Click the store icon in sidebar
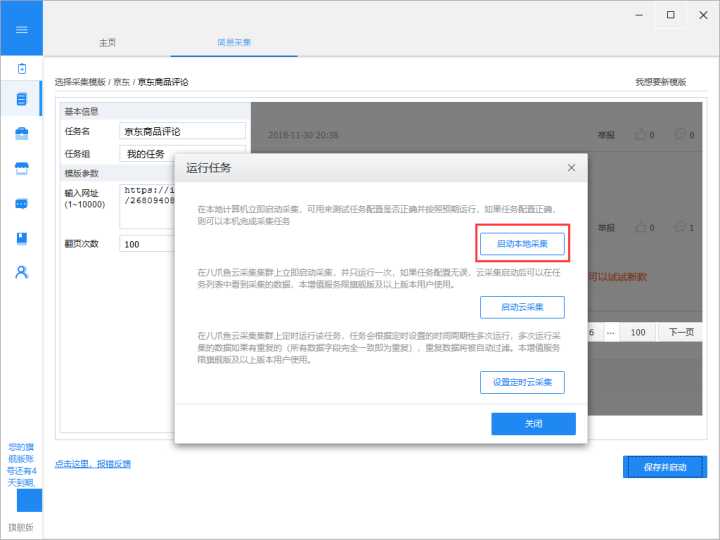The width and height of the screenshot is (720, 540). (x=21, y=169)
